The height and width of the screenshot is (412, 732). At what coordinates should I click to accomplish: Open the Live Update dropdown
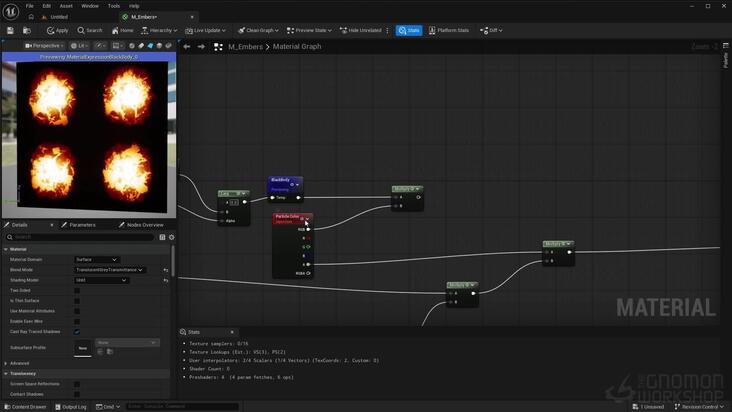(x=205, y=30)
